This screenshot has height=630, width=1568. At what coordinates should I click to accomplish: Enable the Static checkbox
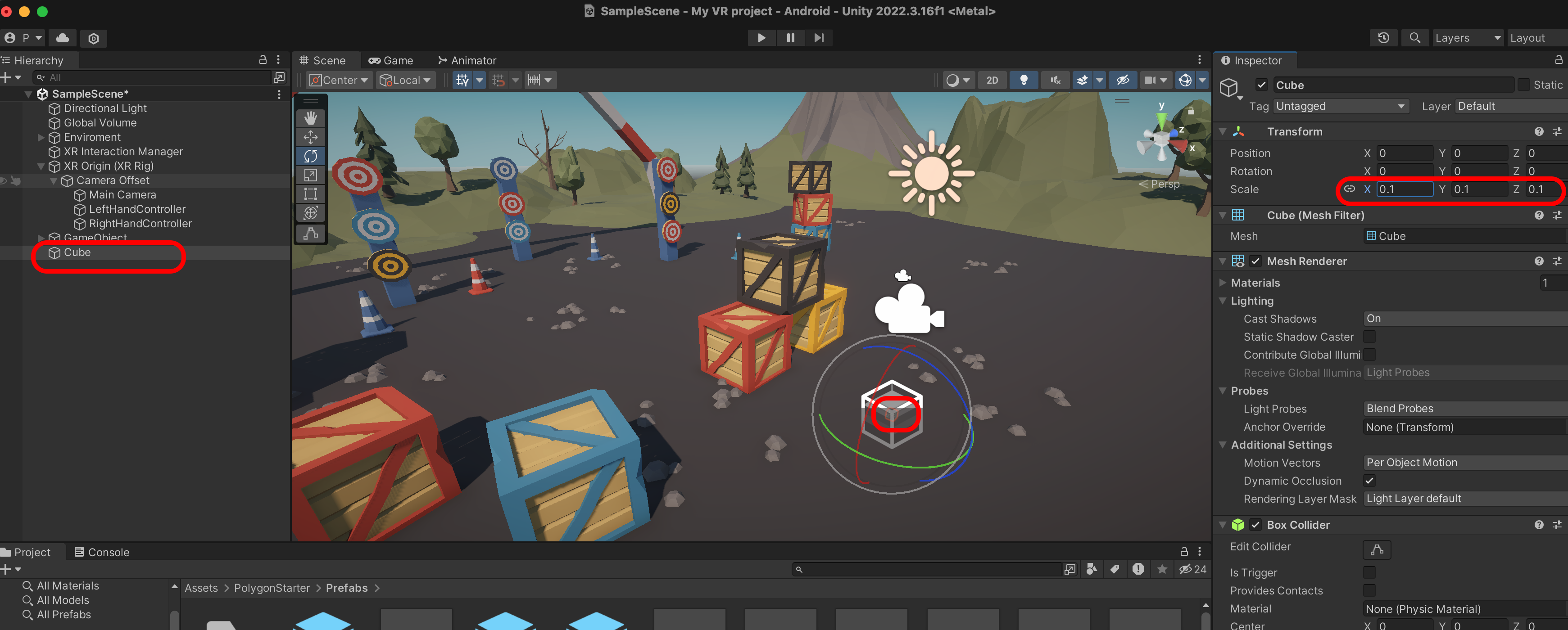click(1524, 85)
